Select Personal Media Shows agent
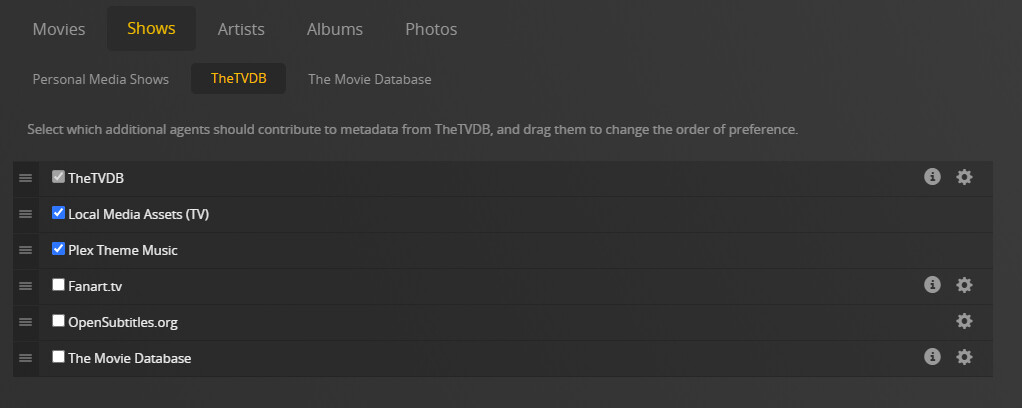1022x408 pixels. [101, 79]
